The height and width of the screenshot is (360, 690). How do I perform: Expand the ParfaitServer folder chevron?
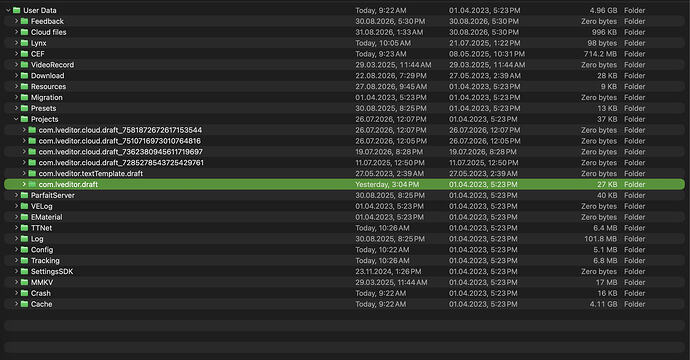16,195
